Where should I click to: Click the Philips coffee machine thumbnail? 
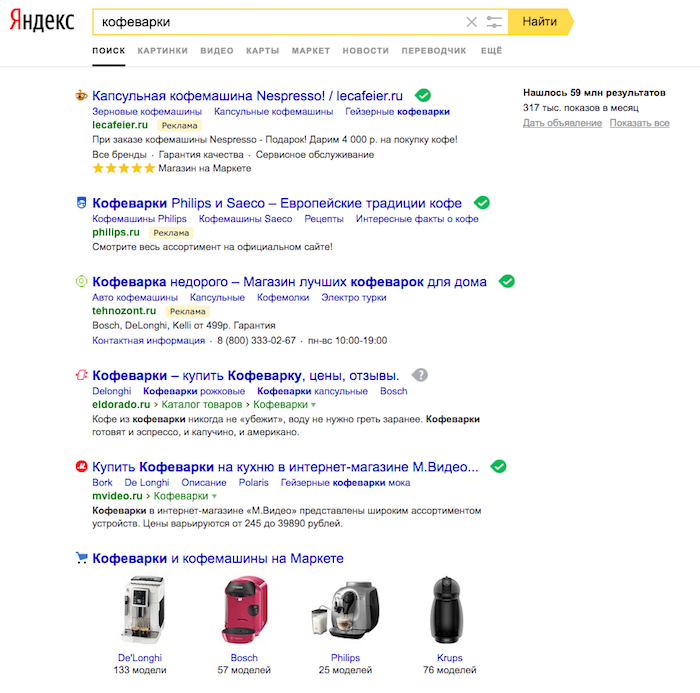click(x=346, y=610)
